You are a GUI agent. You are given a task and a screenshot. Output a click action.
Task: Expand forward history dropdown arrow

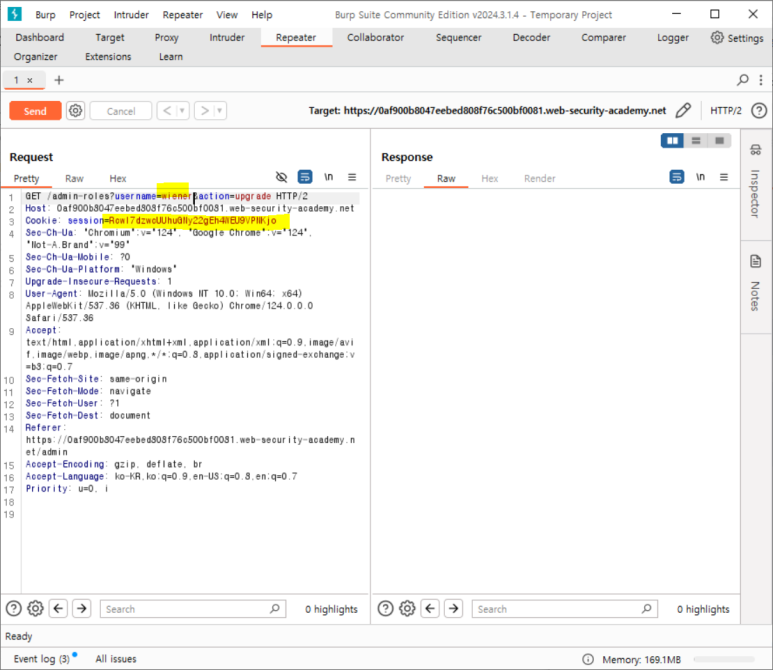(x=219, y=110)
